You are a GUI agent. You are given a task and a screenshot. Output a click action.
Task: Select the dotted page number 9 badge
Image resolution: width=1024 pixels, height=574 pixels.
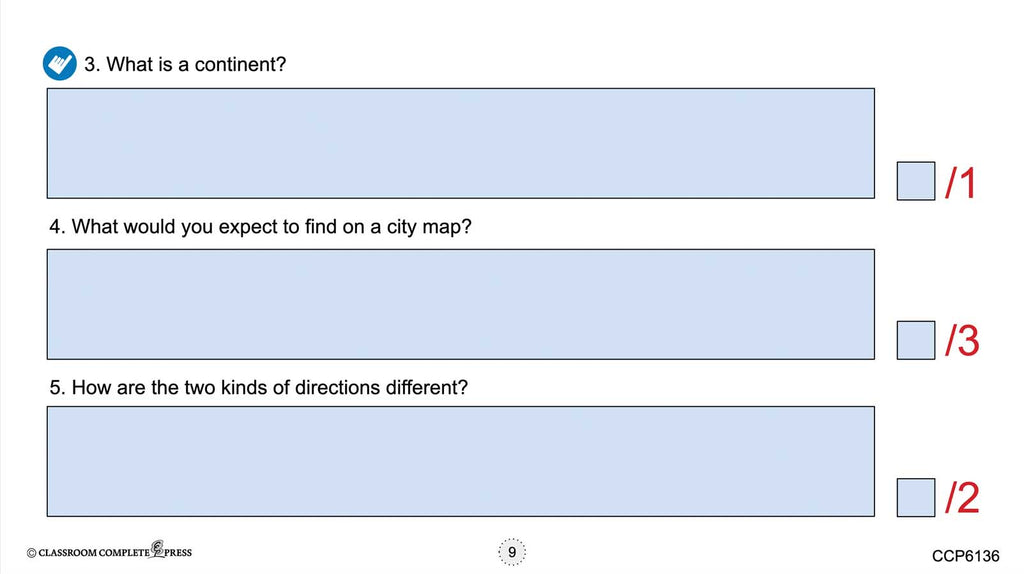click(511, 552)
